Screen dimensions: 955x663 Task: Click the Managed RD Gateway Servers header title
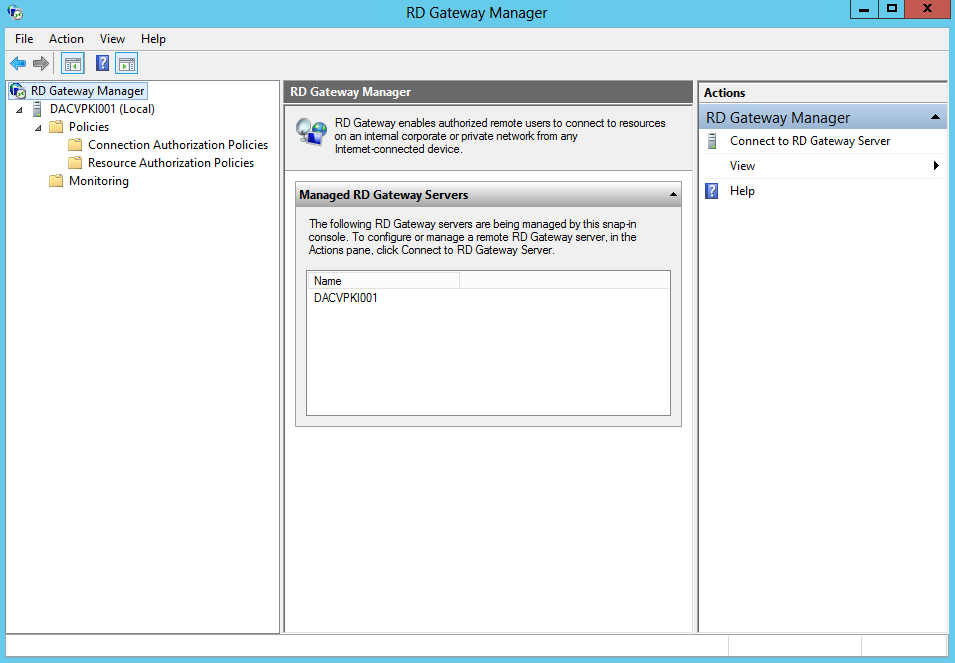[x=384, y=195]
